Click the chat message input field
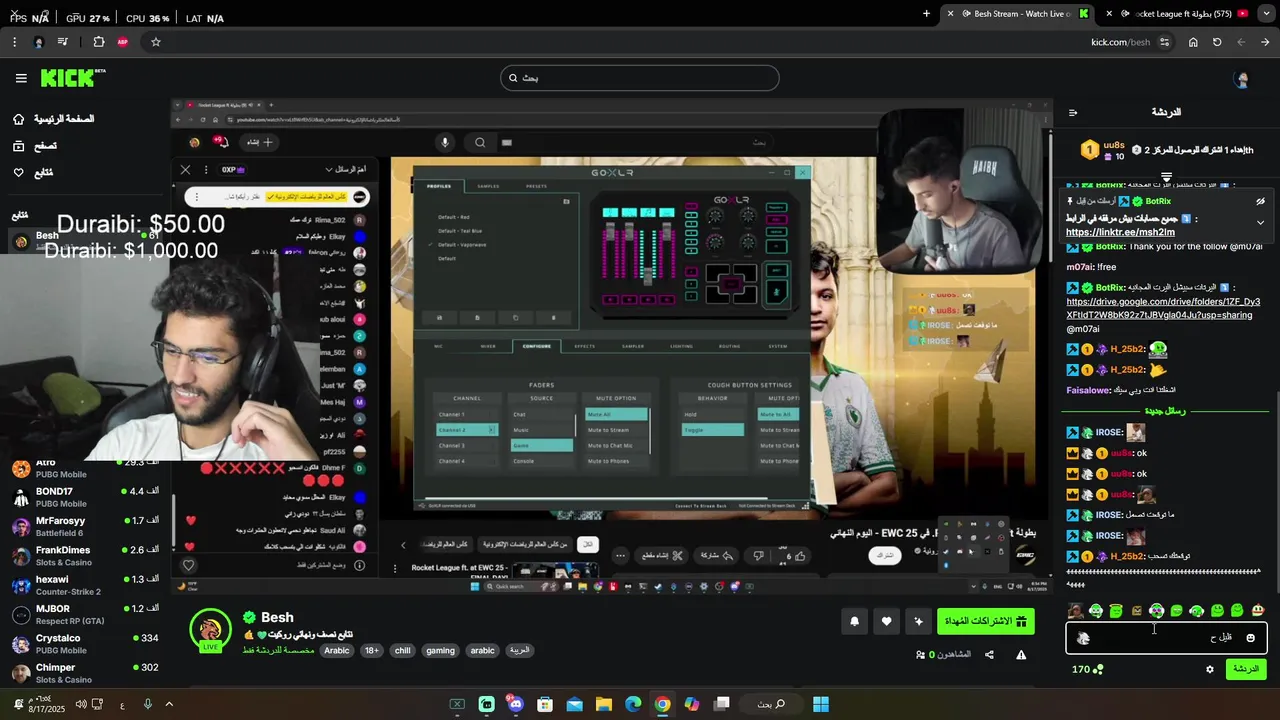This screenshot has height=720, width=1280. (1166, 637)
